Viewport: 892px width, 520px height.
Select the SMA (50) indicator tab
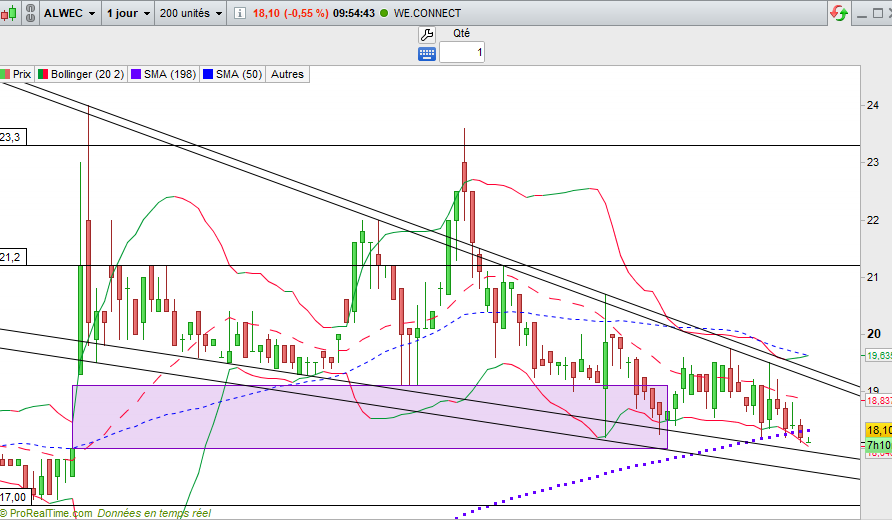[x=233, y=74]
